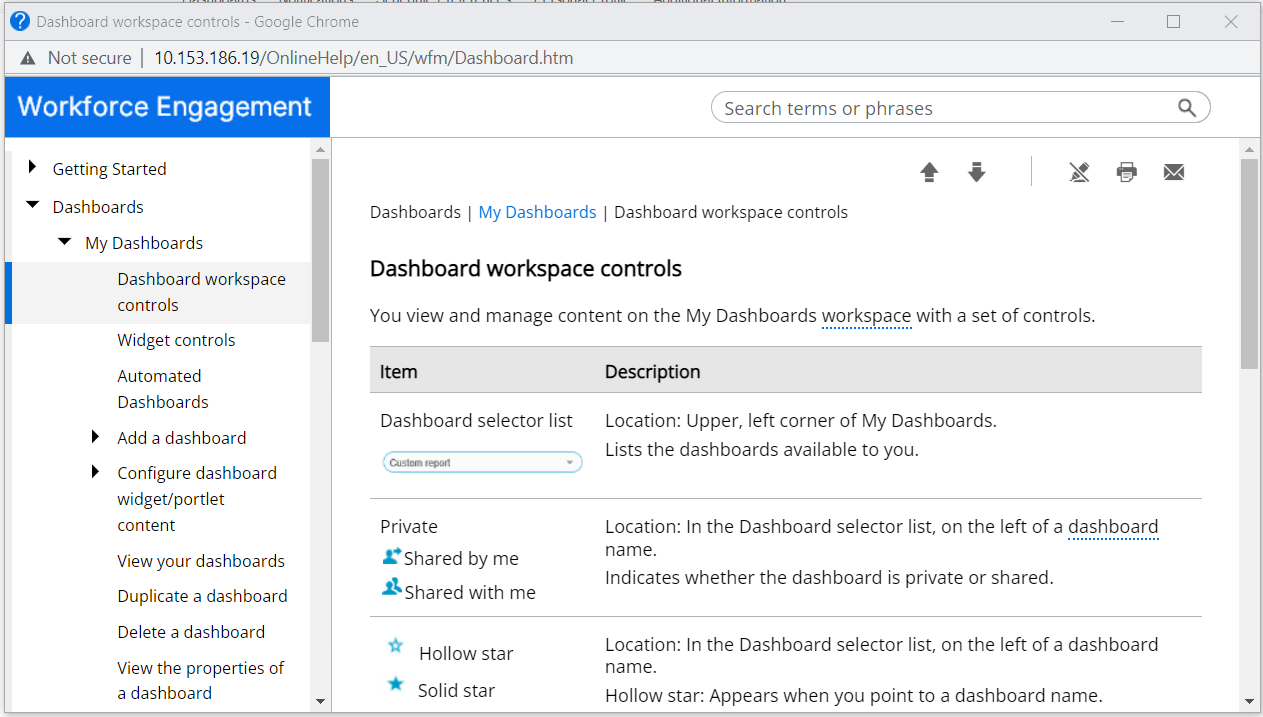
Task: Click the remove search highlight icon
Action: (1078, 173)
